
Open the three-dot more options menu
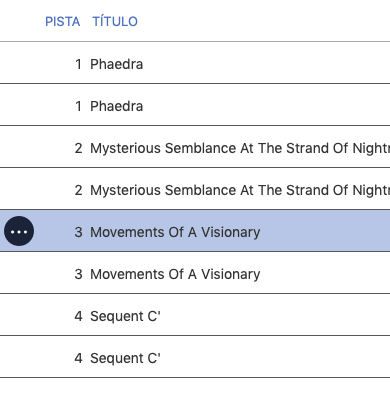19,231
